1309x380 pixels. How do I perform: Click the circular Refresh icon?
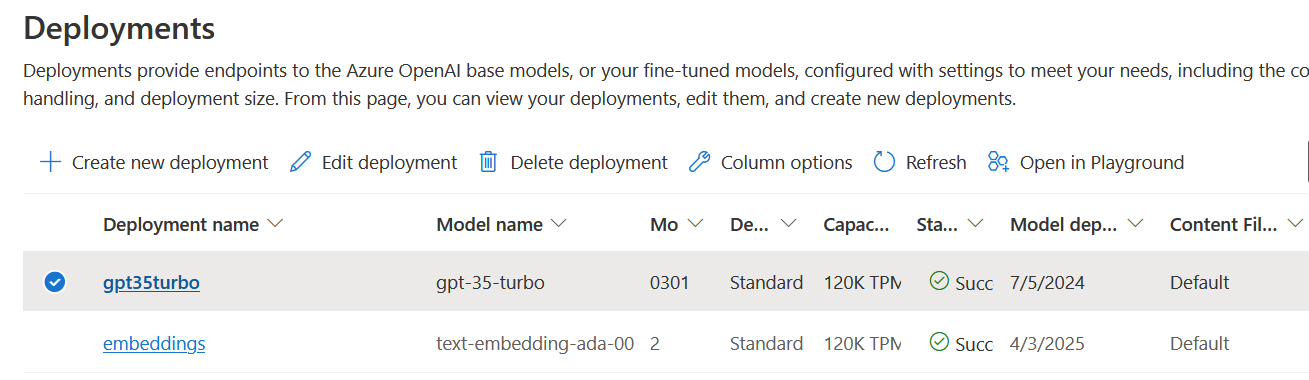[x=884, y=162]
